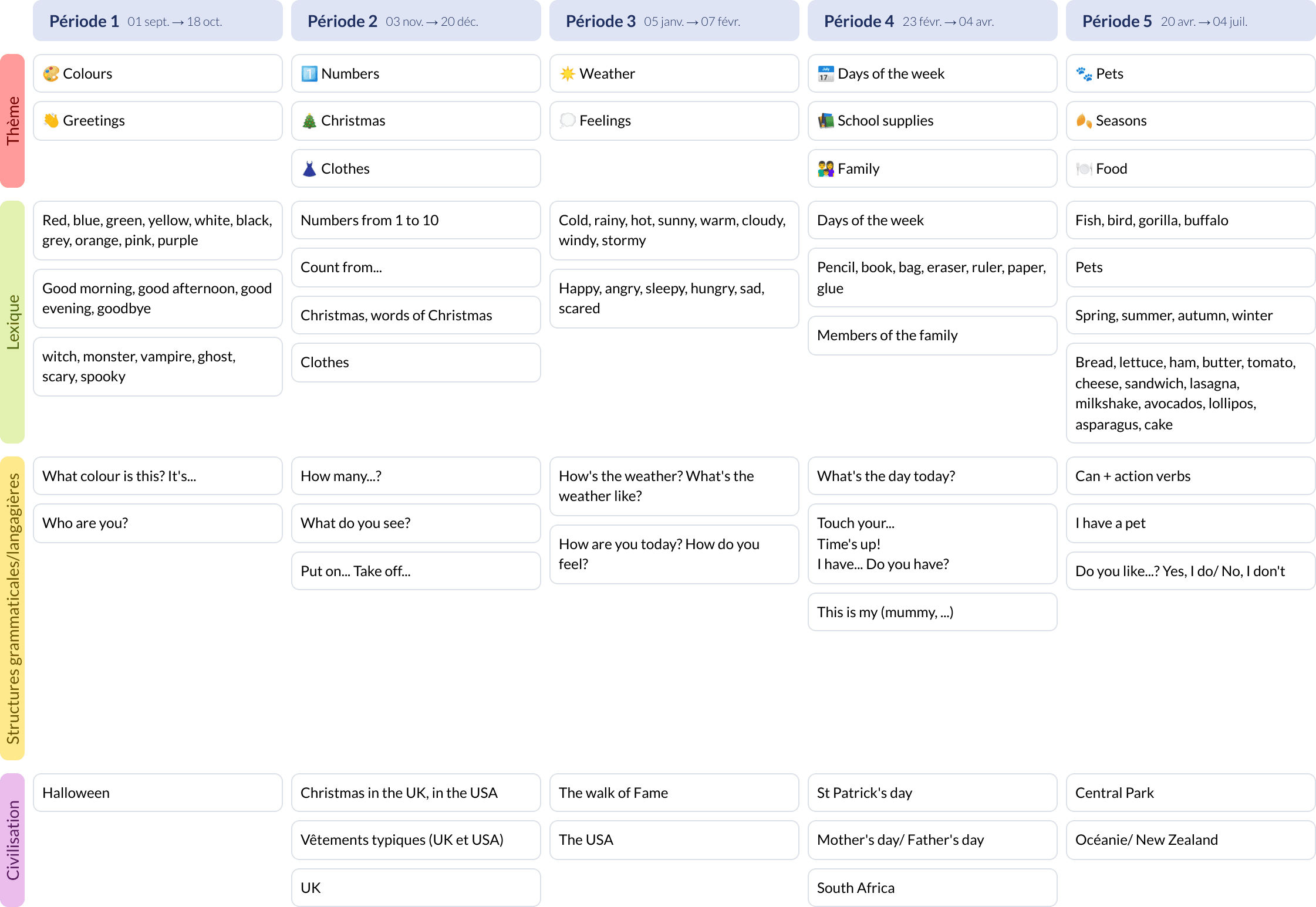
Task: Click the calendar icon beside Days of the week
Action: click(x=826, y=74)
